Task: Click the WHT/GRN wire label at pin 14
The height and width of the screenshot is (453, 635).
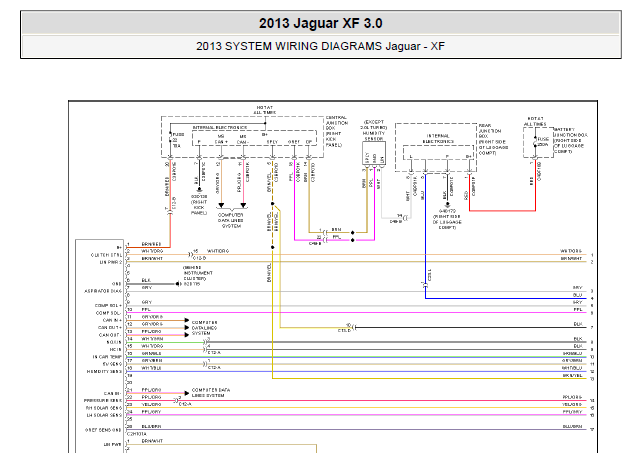Action: coord(152,339)
